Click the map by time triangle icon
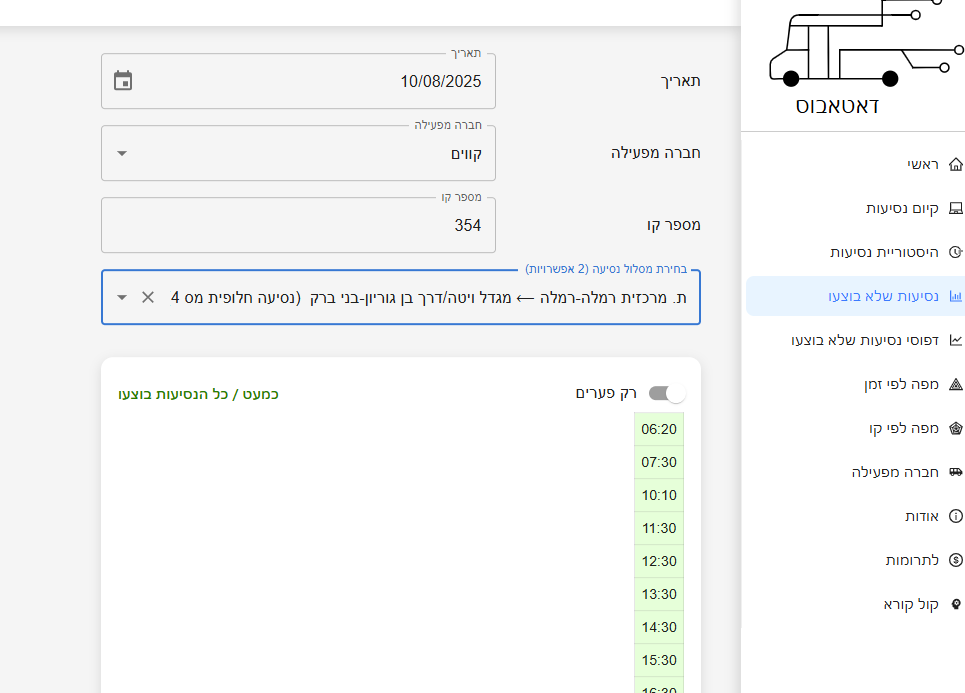This screenshot has width=965, height=693. pyautogui.click(x=955, y=384)
